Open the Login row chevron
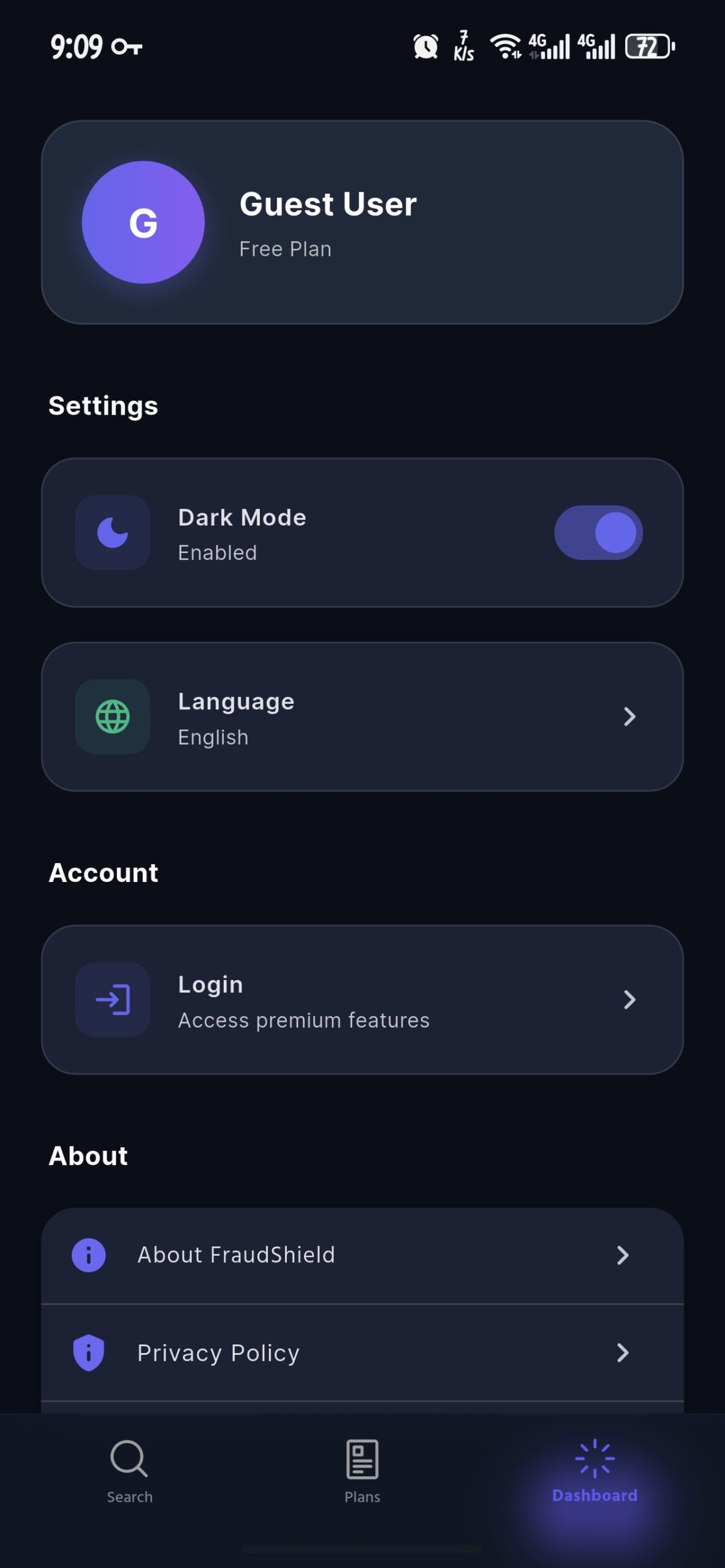The height and width of the screenshot is (1568, 725). pyautogui.click(x=629, y=1000)
